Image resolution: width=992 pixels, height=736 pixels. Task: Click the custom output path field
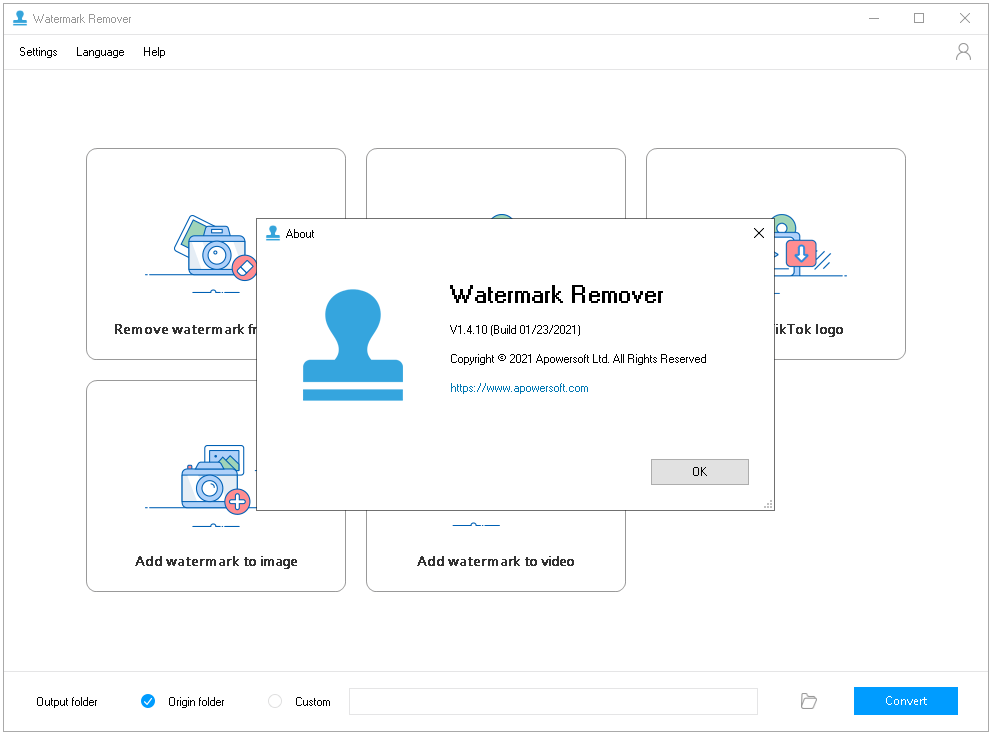point(553,701)
